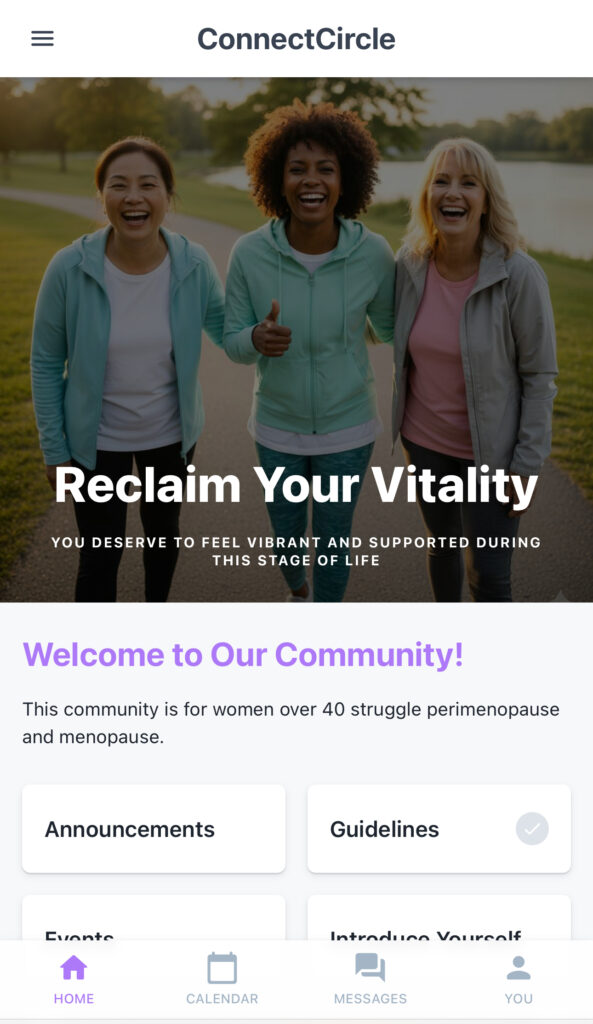Tap the community description paragraph

point(291,723)
